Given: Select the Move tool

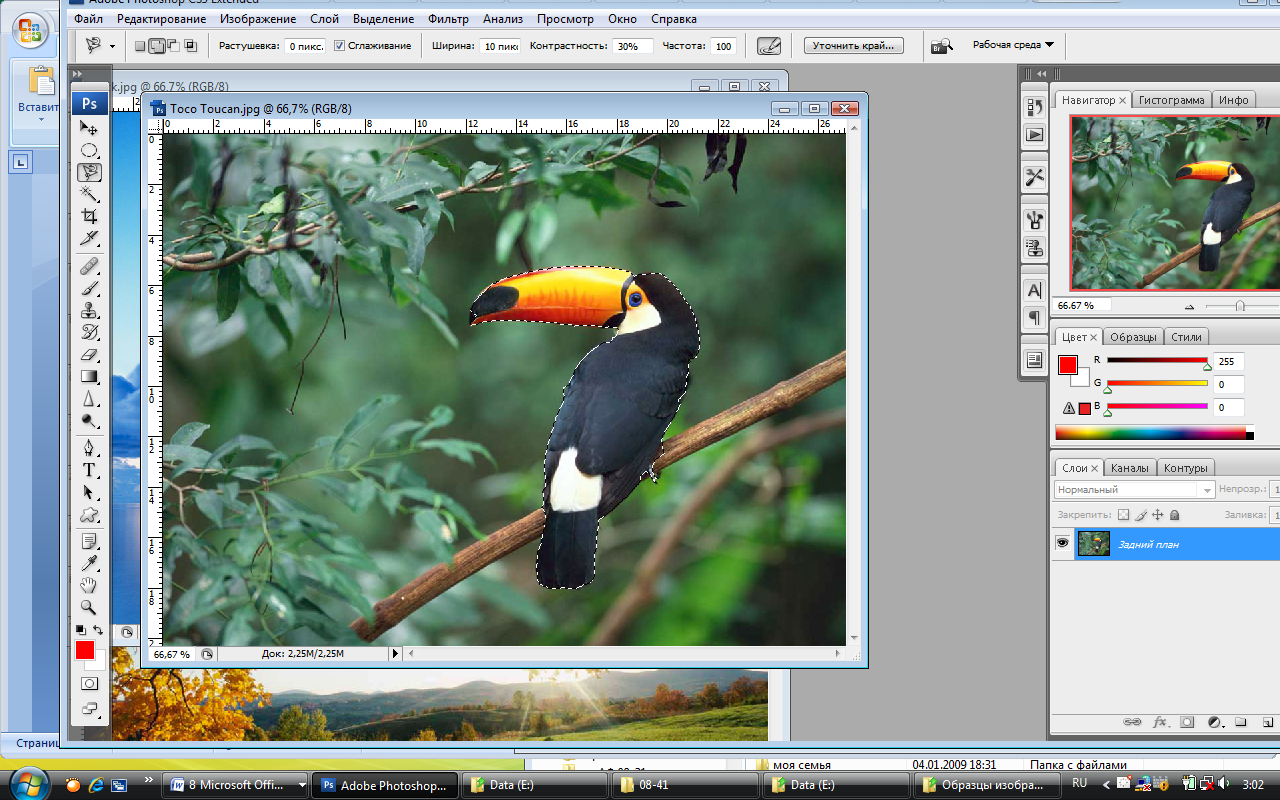Looking at the screenshot, I should (89, 128).
